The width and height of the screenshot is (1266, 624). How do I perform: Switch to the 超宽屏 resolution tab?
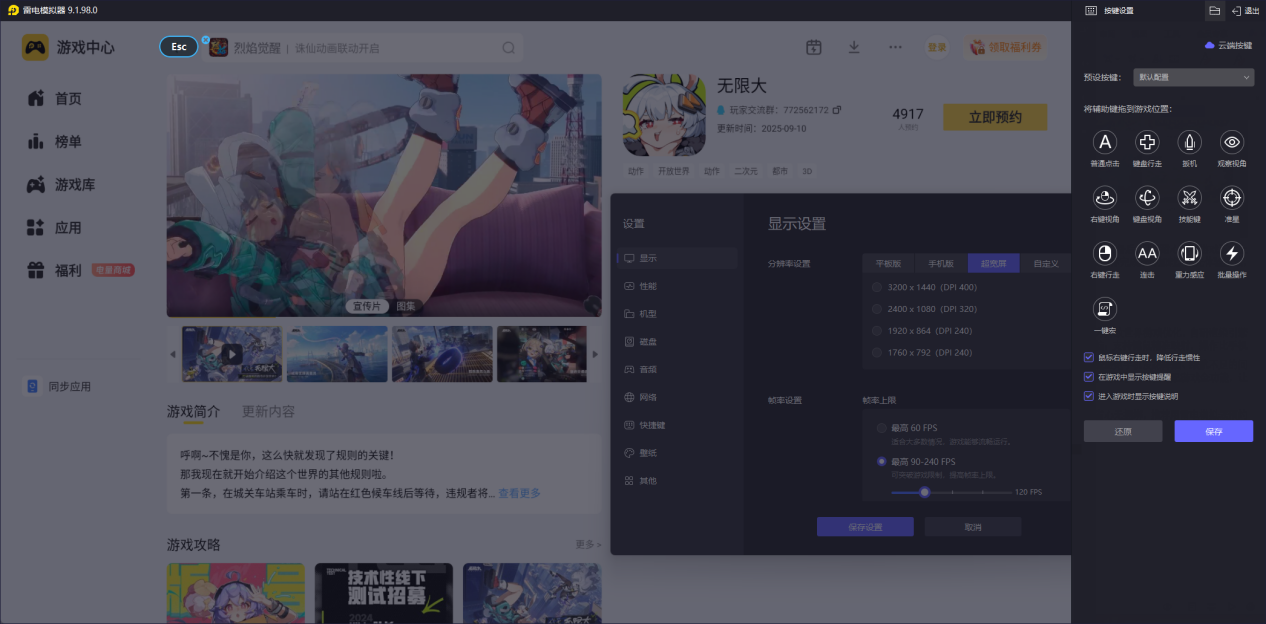pyautogui.click(x=994, y=264)
